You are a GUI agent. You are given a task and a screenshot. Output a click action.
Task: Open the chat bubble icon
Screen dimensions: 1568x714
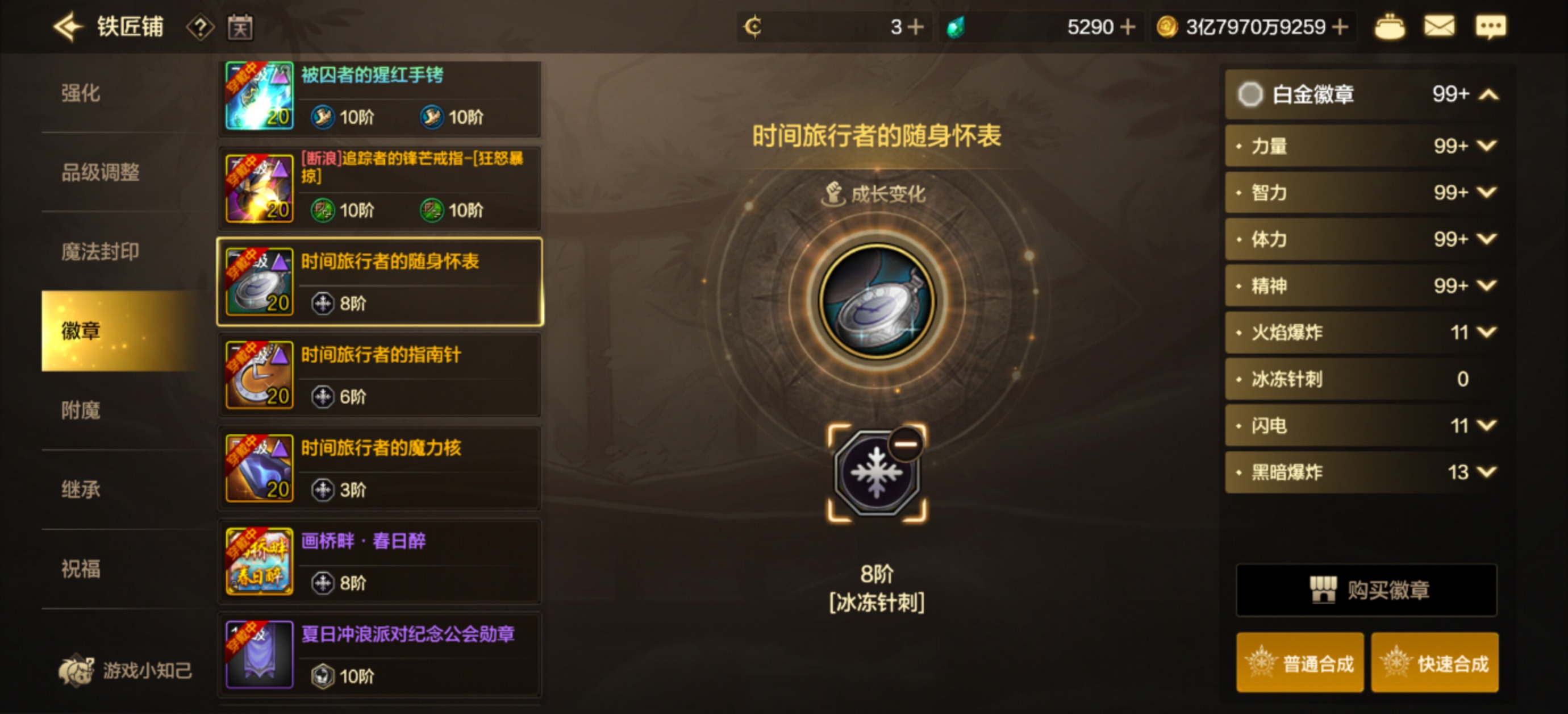pyautogui.click(x=1491, y=27)
